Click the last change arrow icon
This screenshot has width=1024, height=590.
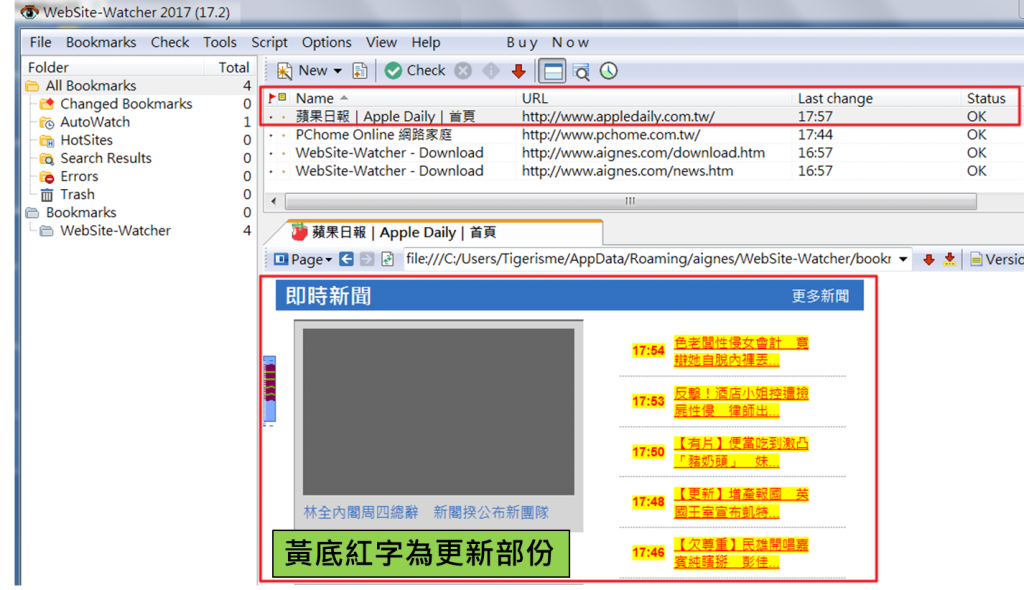(x=950, y=260)
